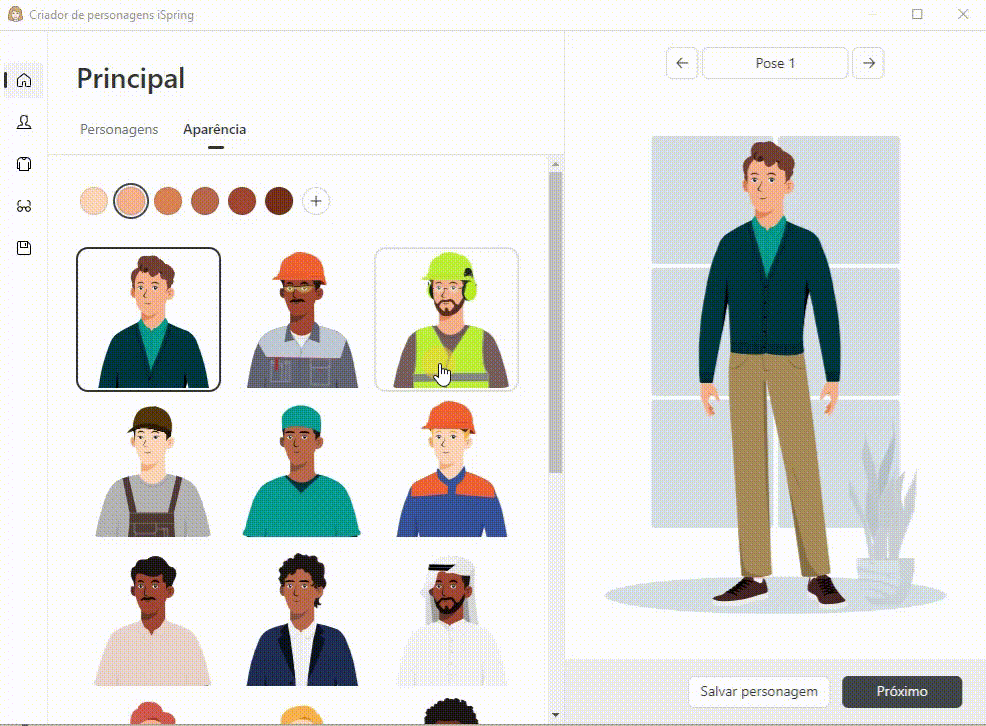The height and width of the screenshot is (726, 986).
Task: Open the clothing sidebar icon
Action: (24, 164)
